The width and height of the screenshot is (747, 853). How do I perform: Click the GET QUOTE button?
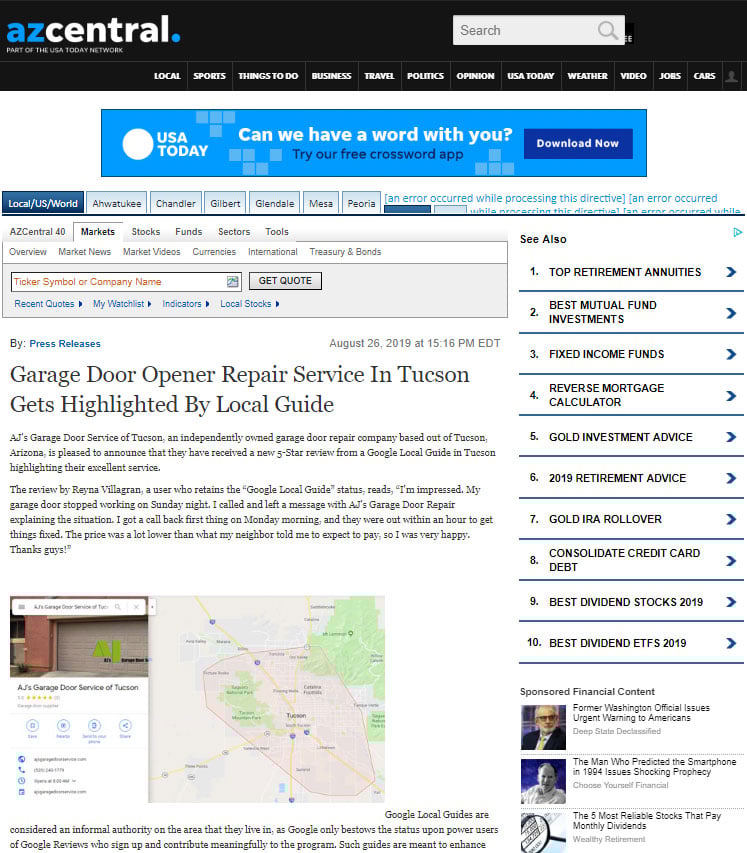click(285, 281)
